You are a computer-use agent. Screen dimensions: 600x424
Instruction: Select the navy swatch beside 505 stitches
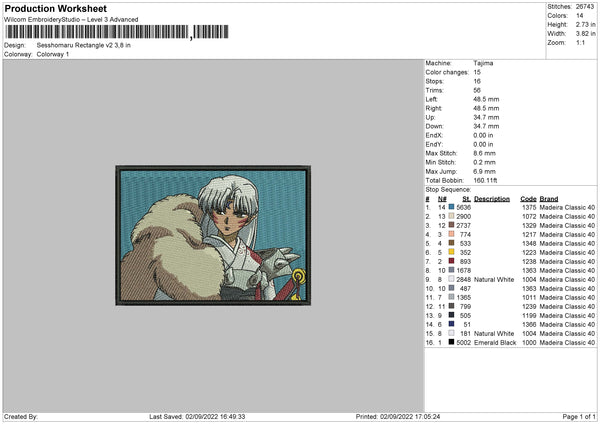tap(452, 315)
